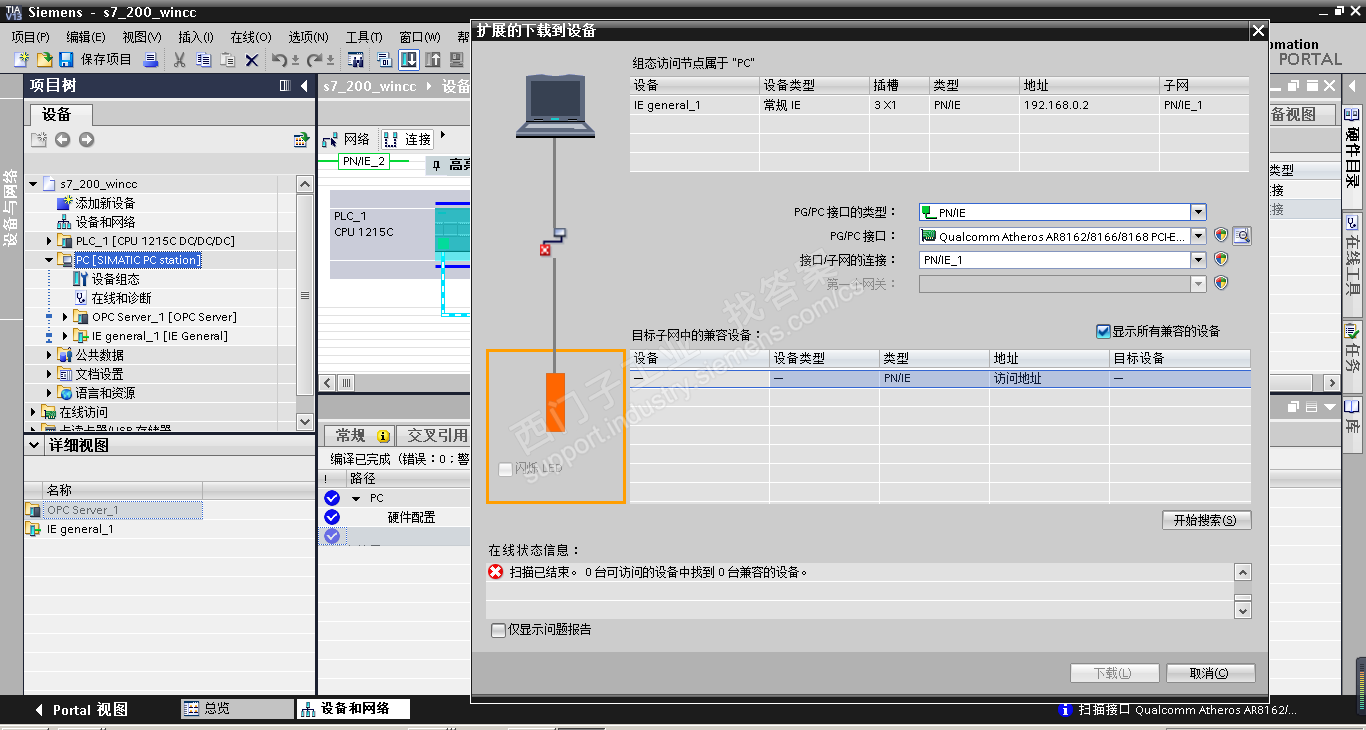Image resolution: width=1366 pixels, height=730 pixels.
Task: Open the 插入(I) menu
Action: (x=195, y=37)
